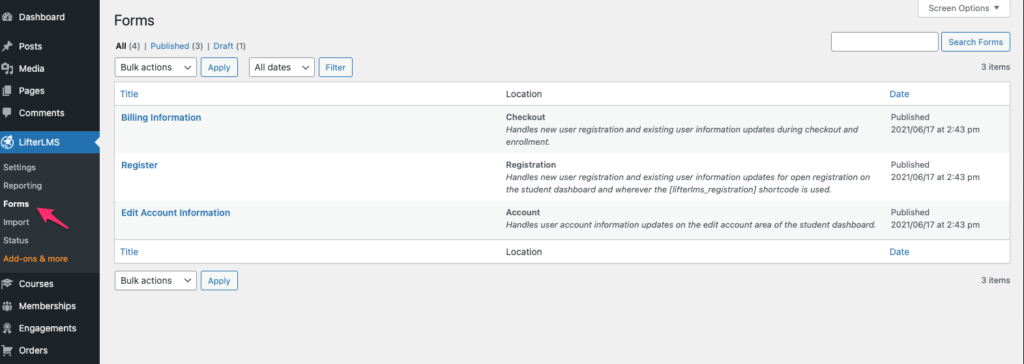This screenshot has width=1024, height=364.
Task: Click the Comments speech bubble icon
Action: [7, 112]
